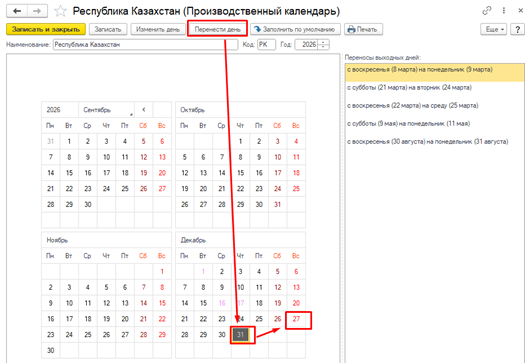Copy link using the chain icon
Screen dimensions: 525x363
coord(486,11)
